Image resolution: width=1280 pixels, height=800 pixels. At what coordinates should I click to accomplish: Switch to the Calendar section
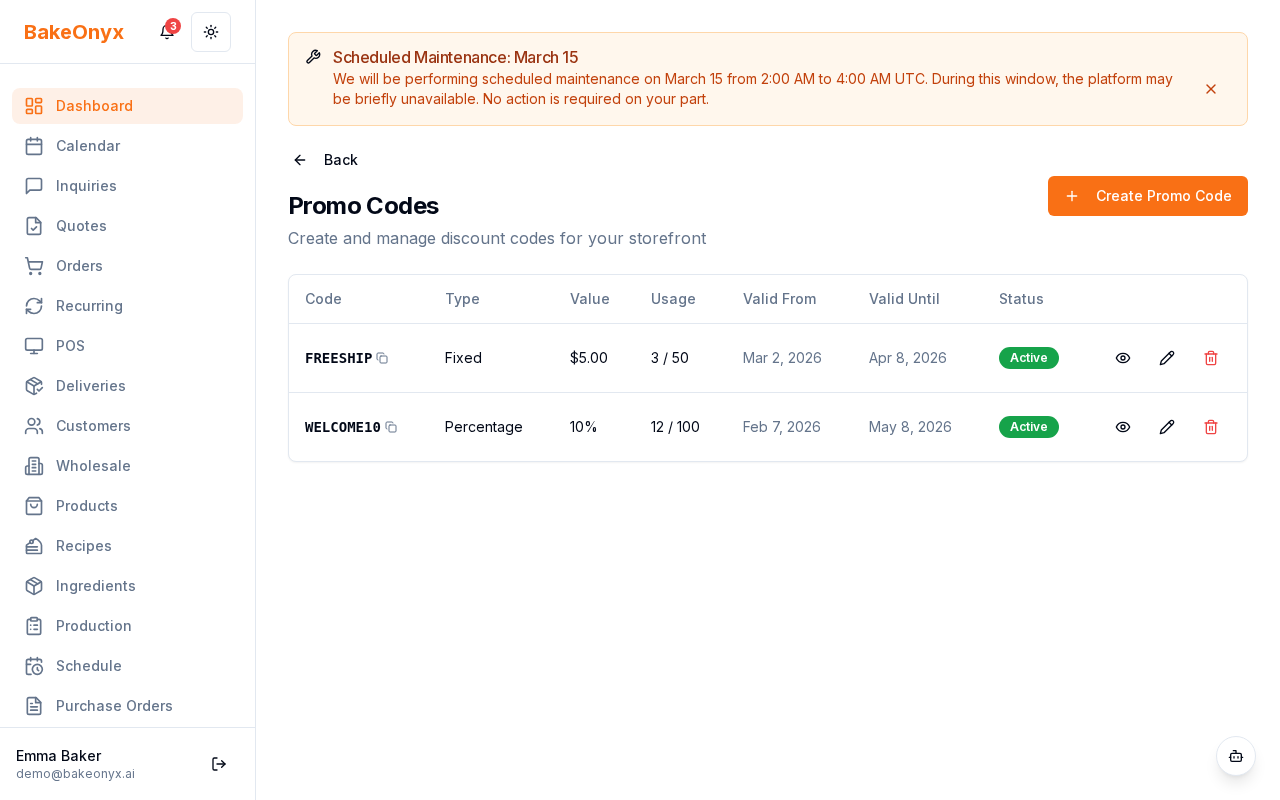[x=88, y=146]
